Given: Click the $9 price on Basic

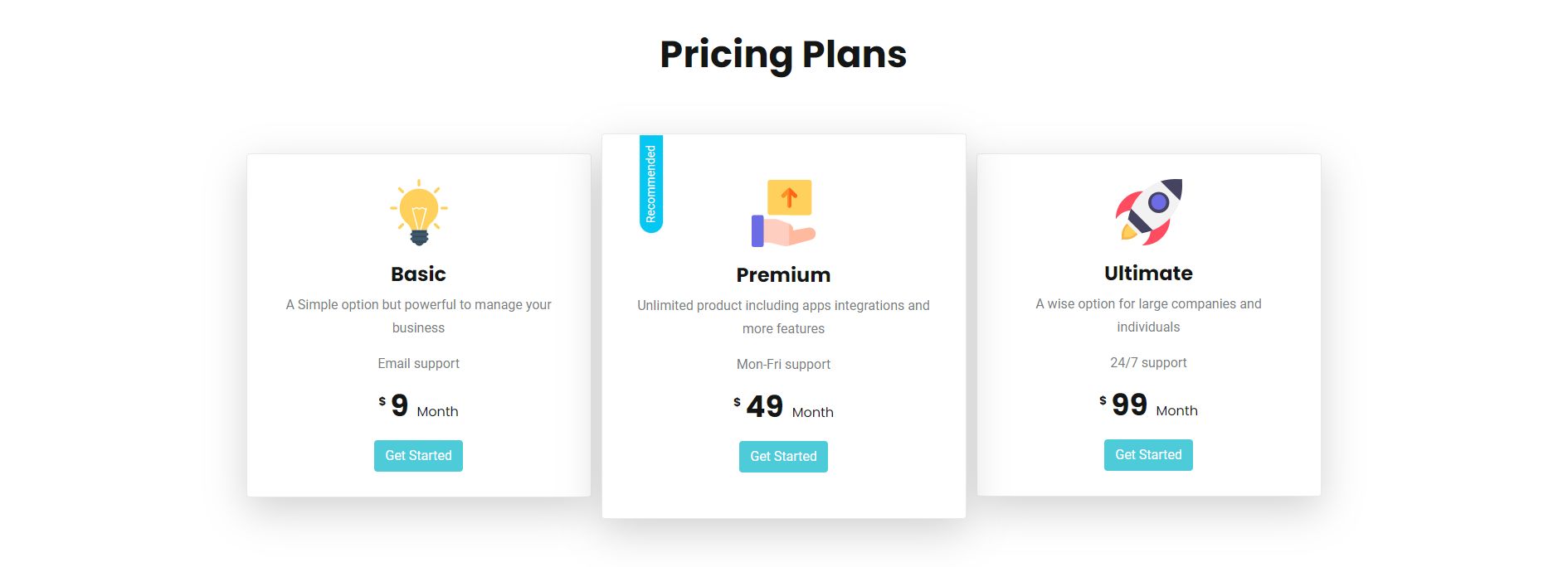Looking at the screenshot, I should pos(399,405).
